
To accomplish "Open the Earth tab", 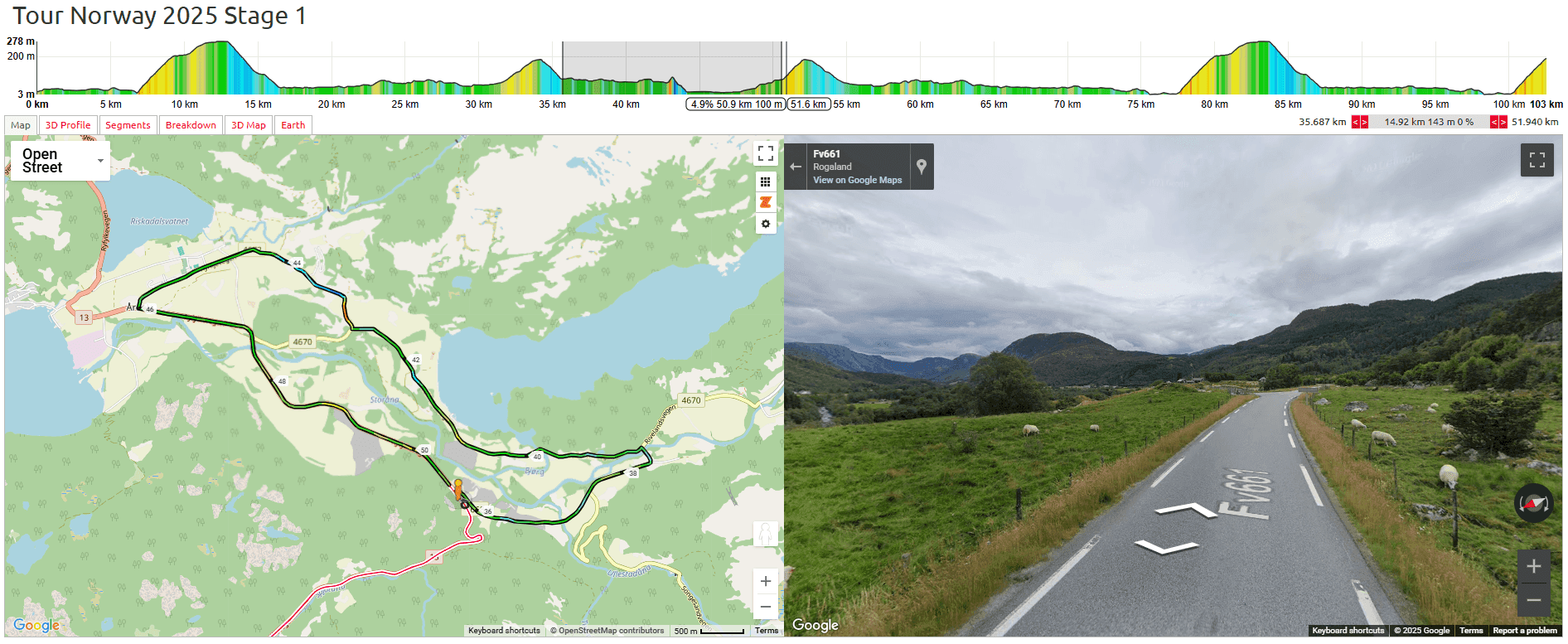I will click(x=293, y=125).
